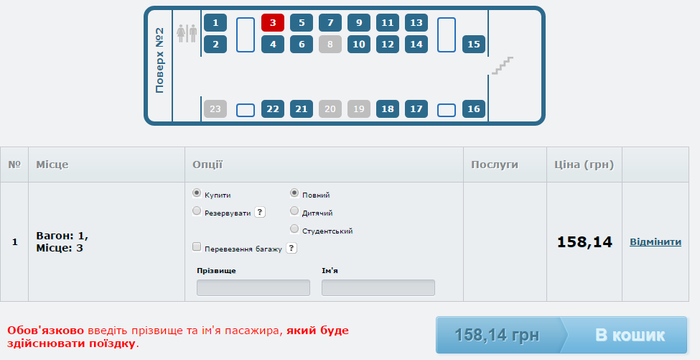Click the 158,14 грн total amount
700x360 pixels.
(496, 335)
